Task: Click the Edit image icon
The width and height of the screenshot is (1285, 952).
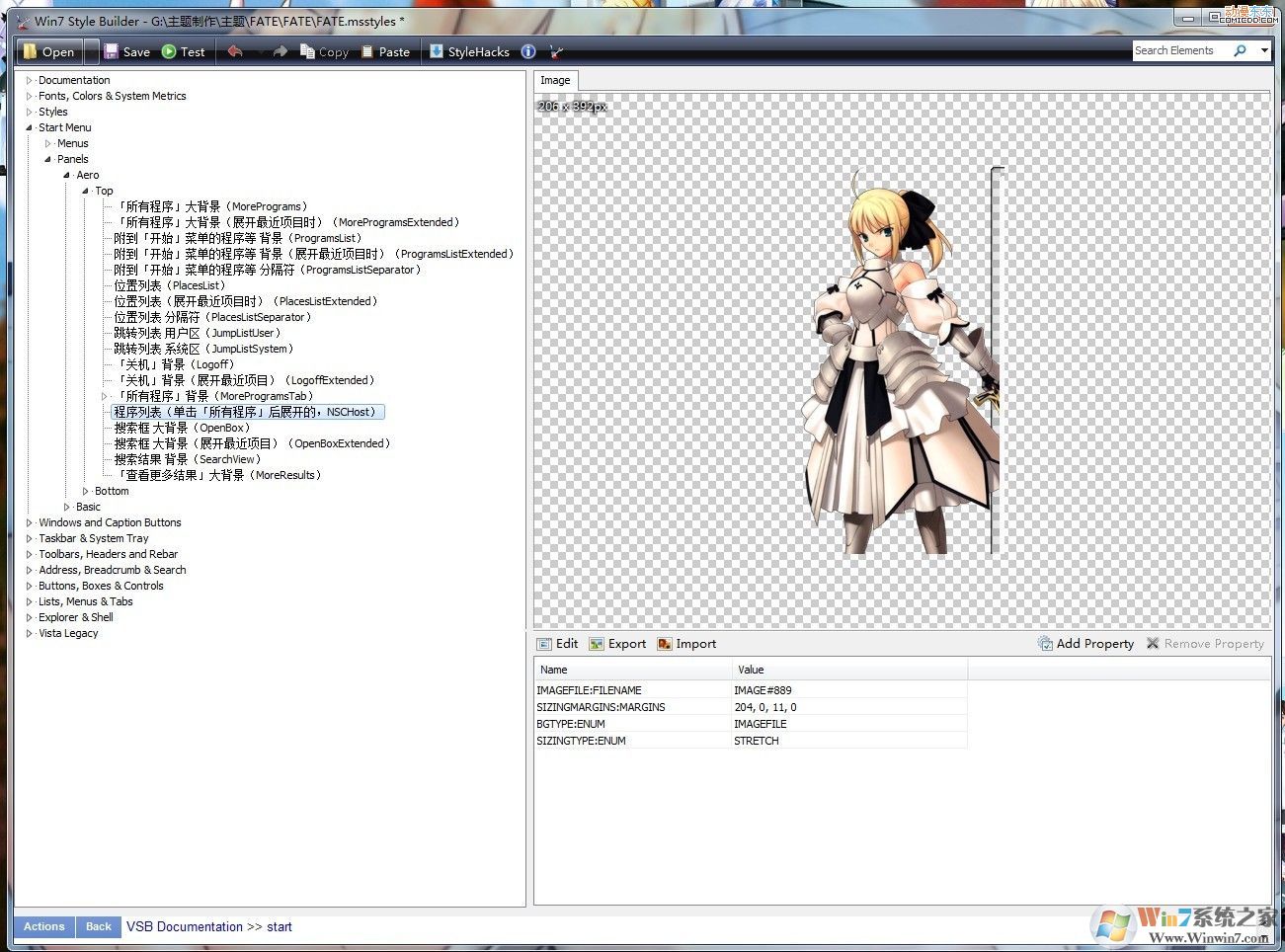Action: coord(544,644)
